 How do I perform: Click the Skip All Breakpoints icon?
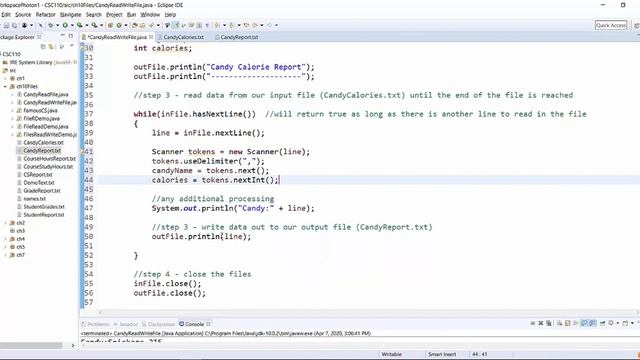coord(41,25)
